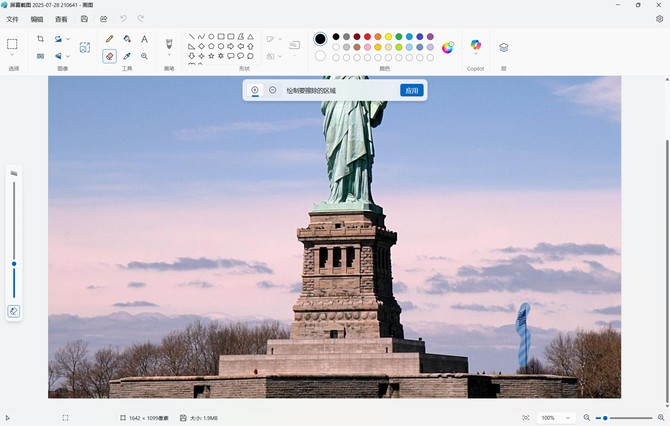Image resolution: width=670 pixels, height=426 pixels.
Task: Open the 100% zoom level dropdown
Action: pos(555,417)
